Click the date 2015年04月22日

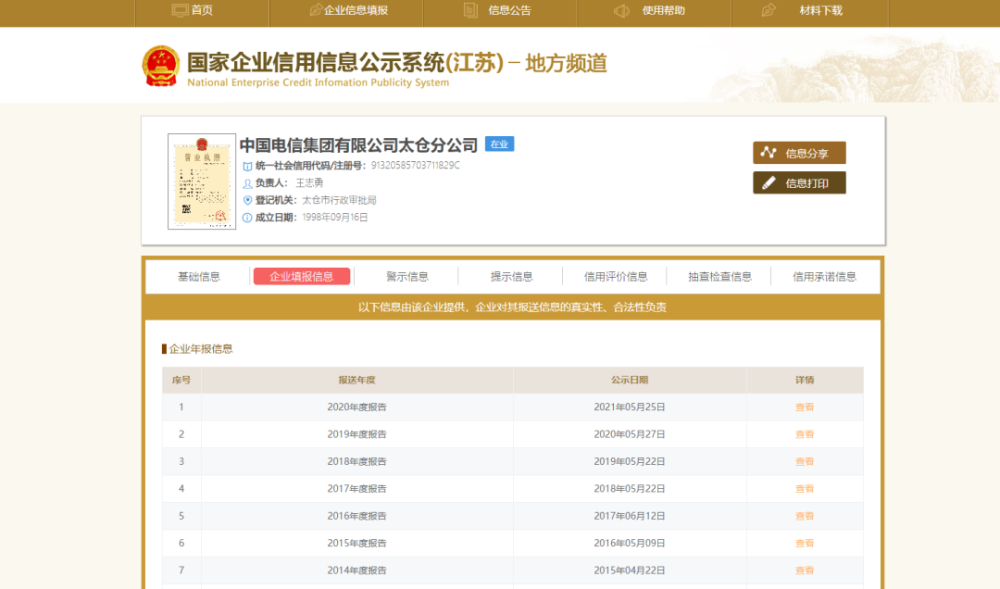(x=629, y=571)
